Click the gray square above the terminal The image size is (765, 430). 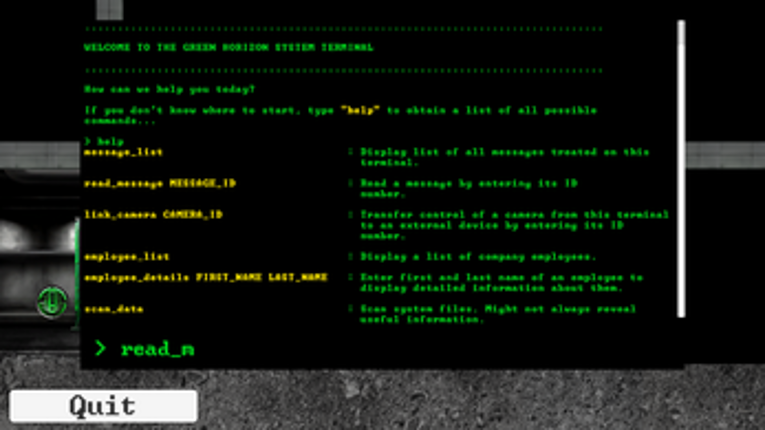click(109, 10)
